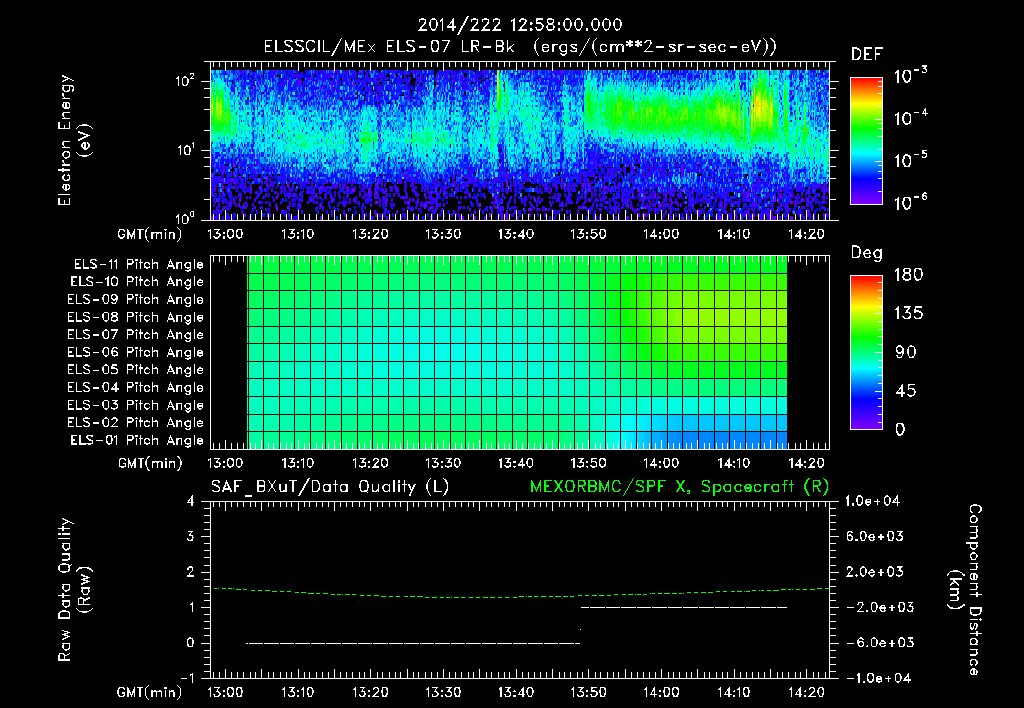Screen dimensions: 1024x708
Task: Click the 1.0e+04 right axis tick label
Action: (x=872, y=501)
